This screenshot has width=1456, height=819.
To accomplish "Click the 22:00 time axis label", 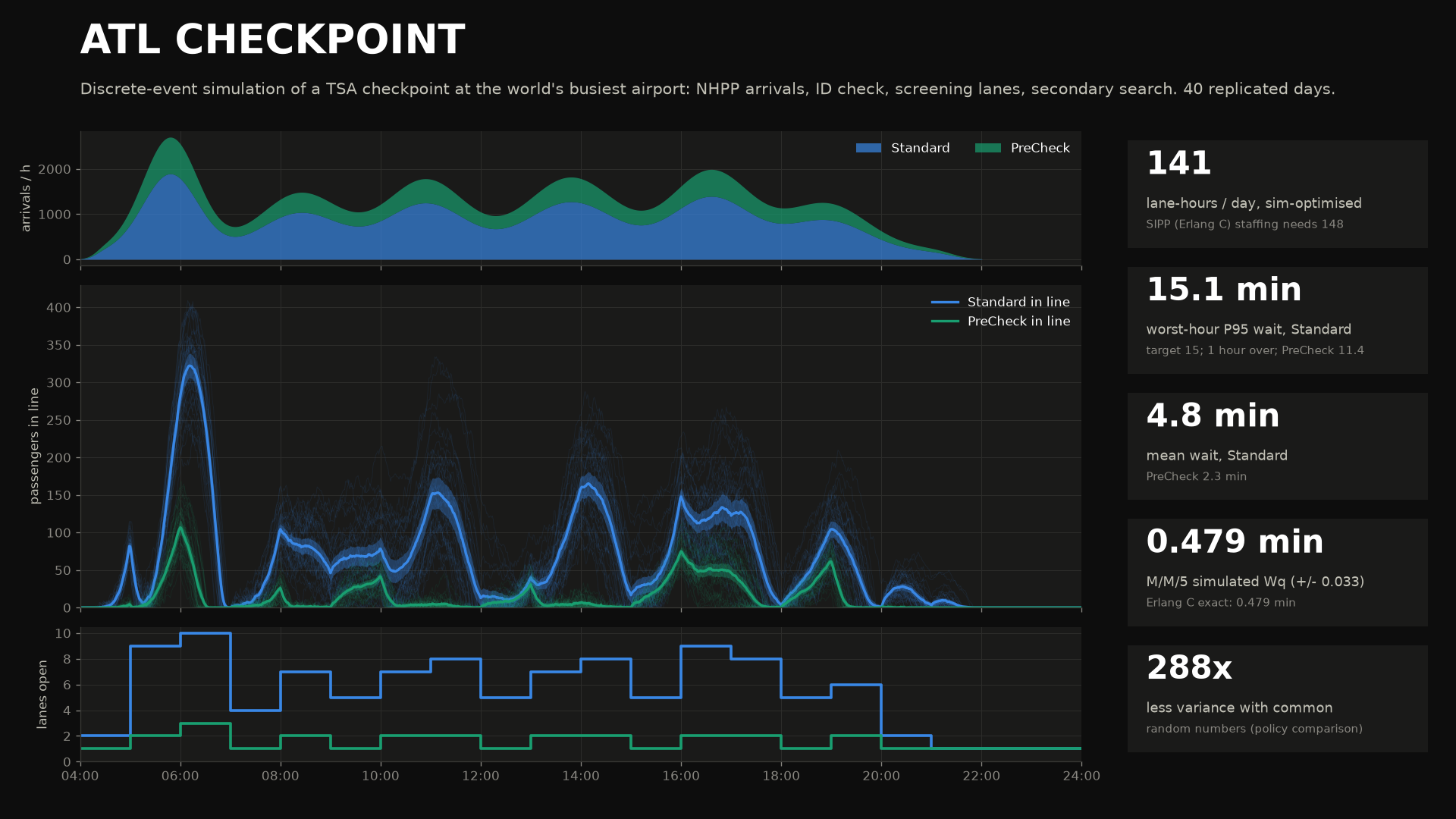I will 981,776.
